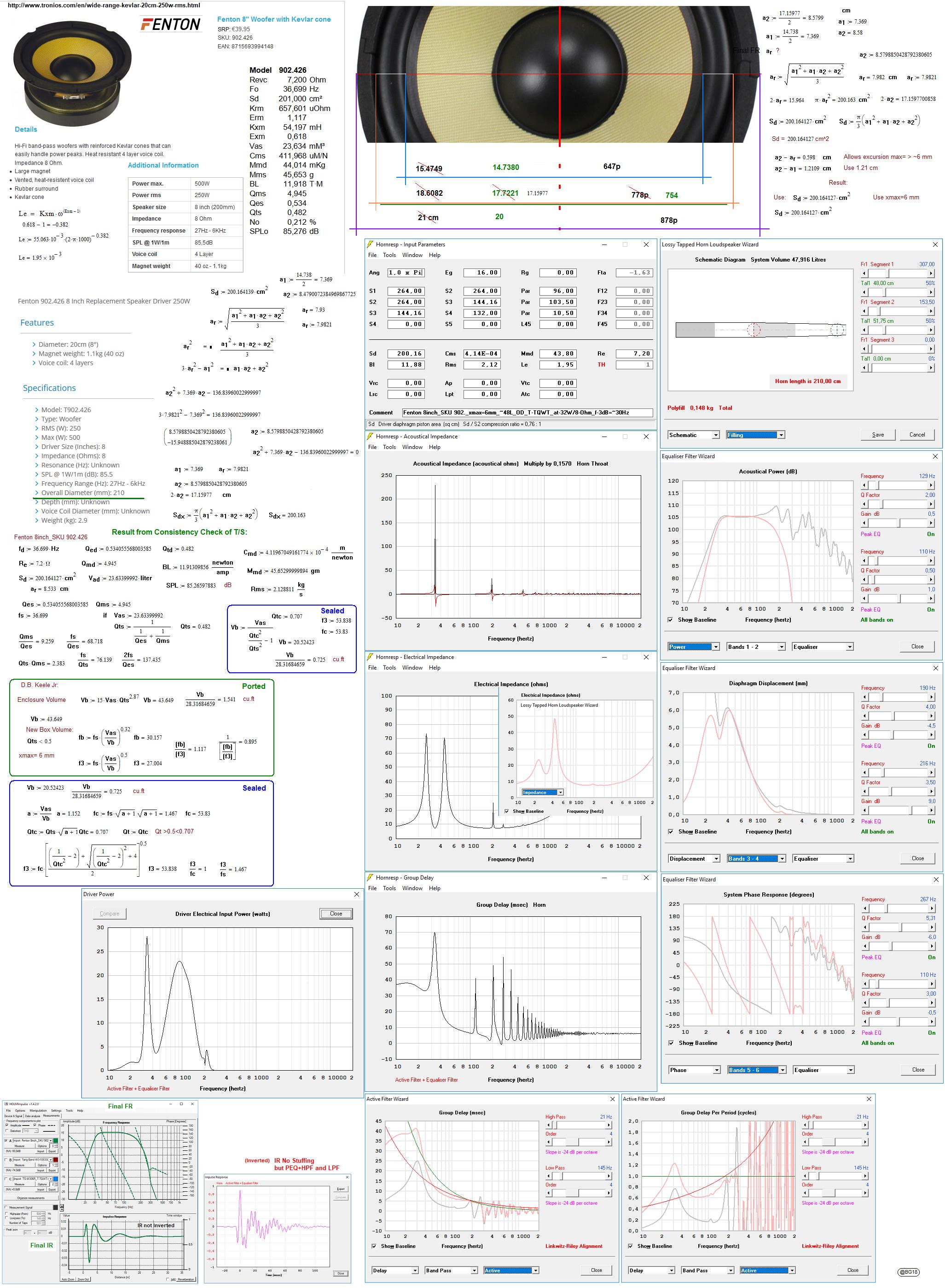Click the Fenton brand logo
The image size is (945, 1288).
coord(170,24)
